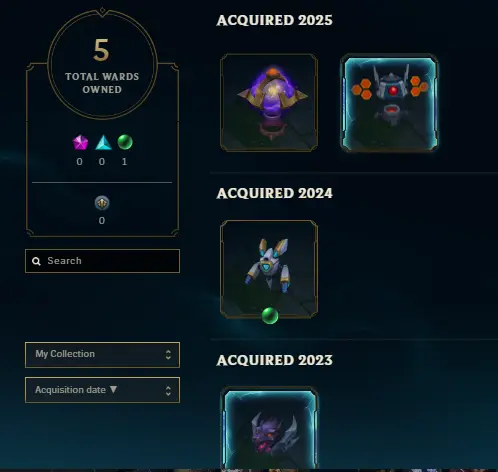Screen dimensions: 498x472
Task: Click green orb badge on 2024 ward
Action: tap(270, 315)
